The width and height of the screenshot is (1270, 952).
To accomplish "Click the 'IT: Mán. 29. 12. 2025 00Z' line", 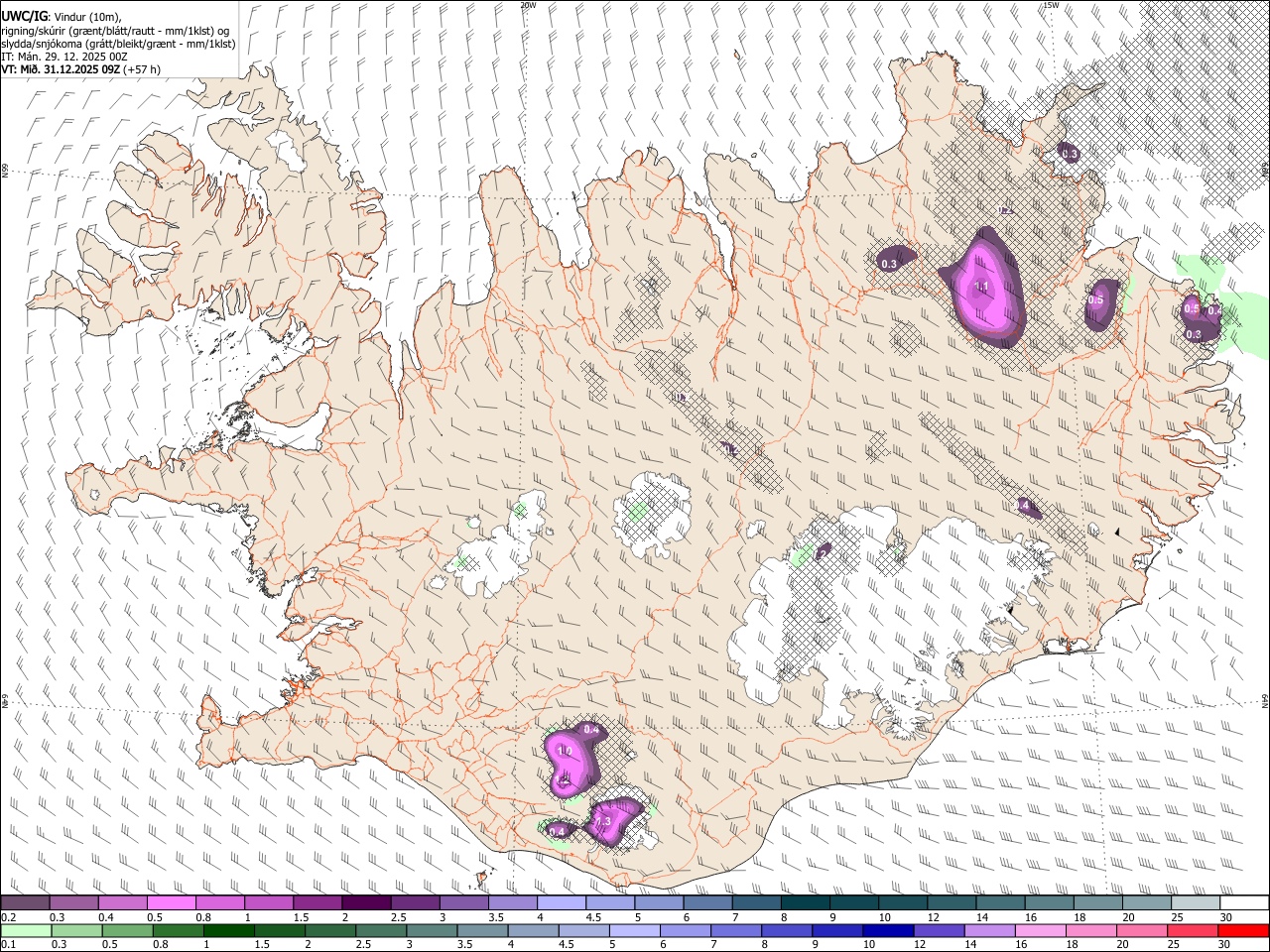I will click(64, 57).
